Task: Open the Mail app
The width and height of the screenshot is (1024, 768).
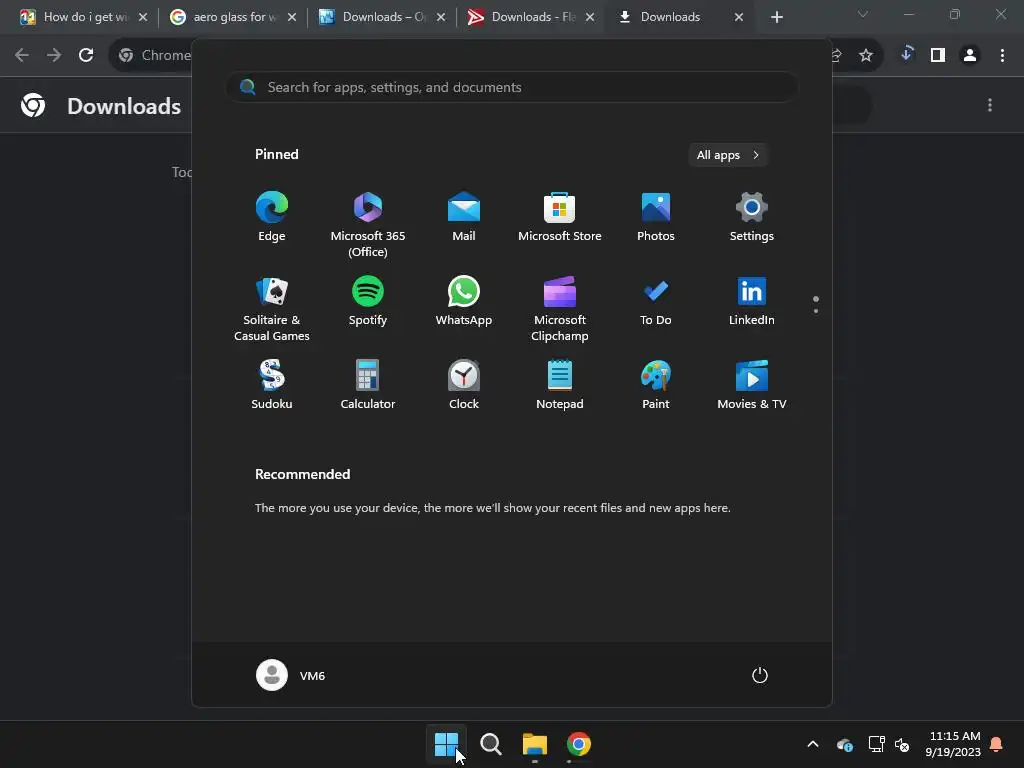Action: [x=464, y=217]
